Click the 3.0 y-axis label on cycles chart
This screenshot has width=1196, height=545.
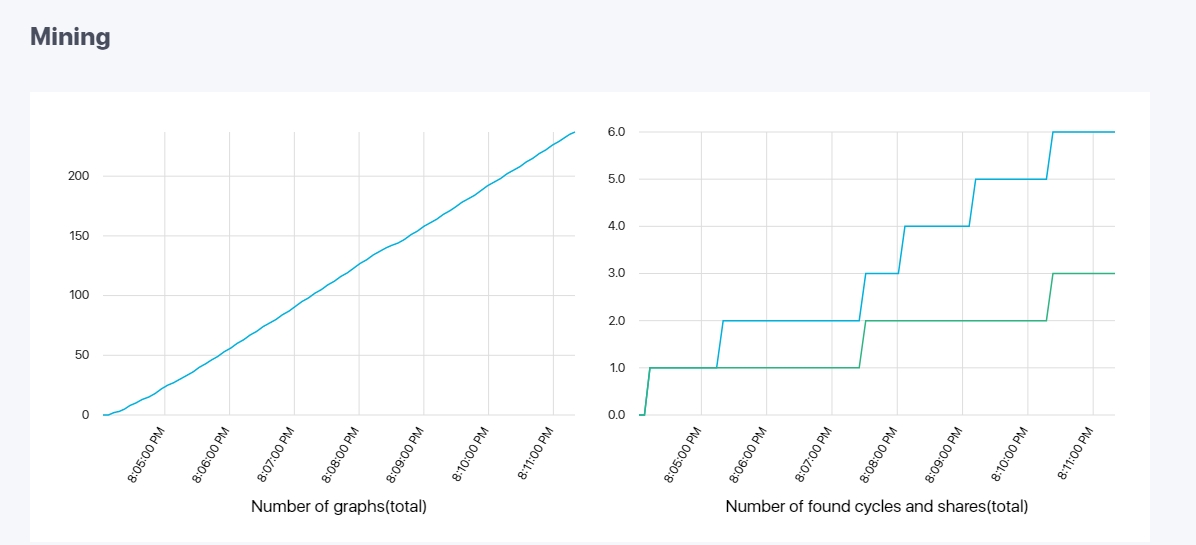coord(617,274)
